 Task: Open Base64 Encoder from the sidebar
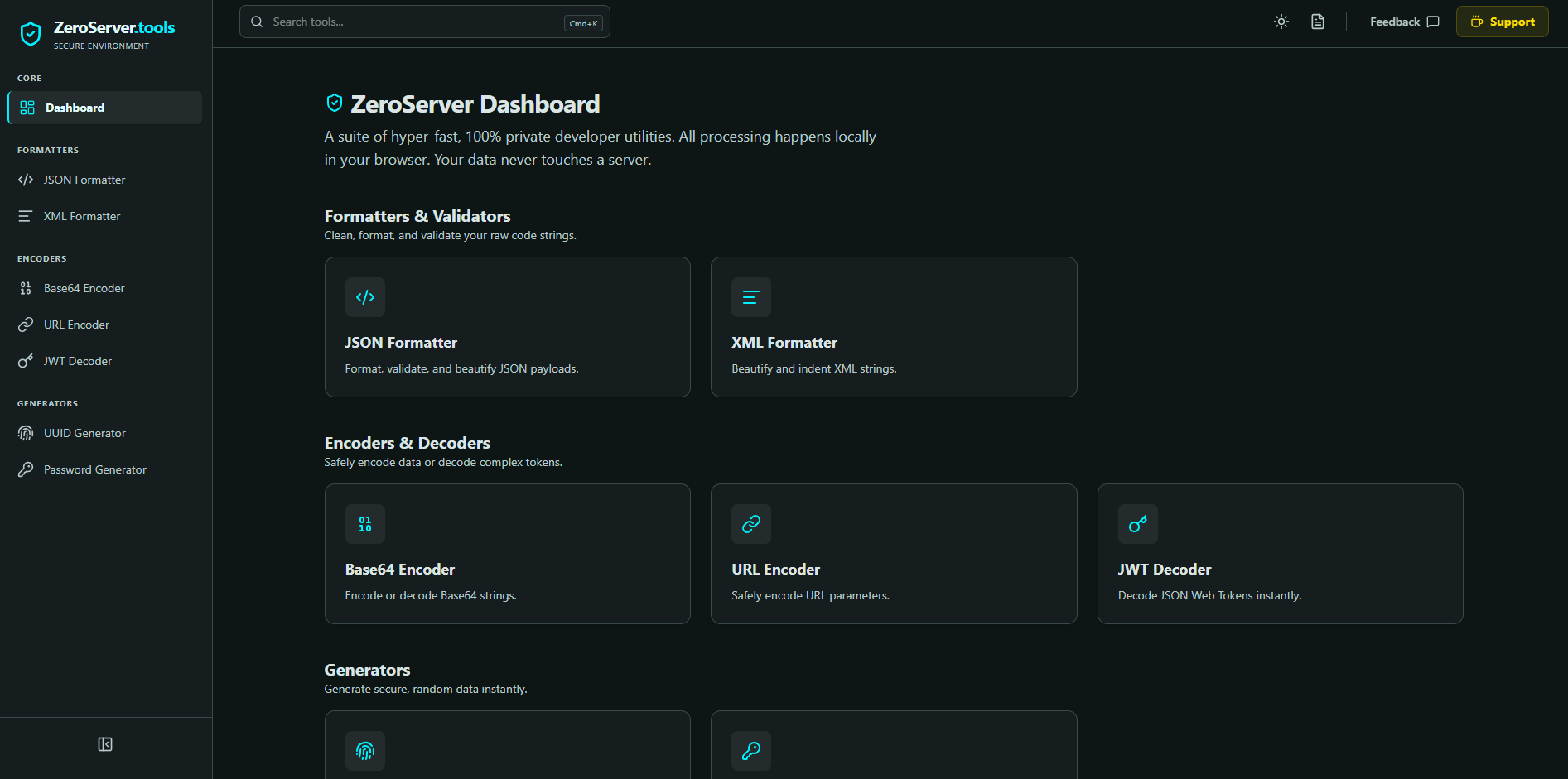pos(104,288)
